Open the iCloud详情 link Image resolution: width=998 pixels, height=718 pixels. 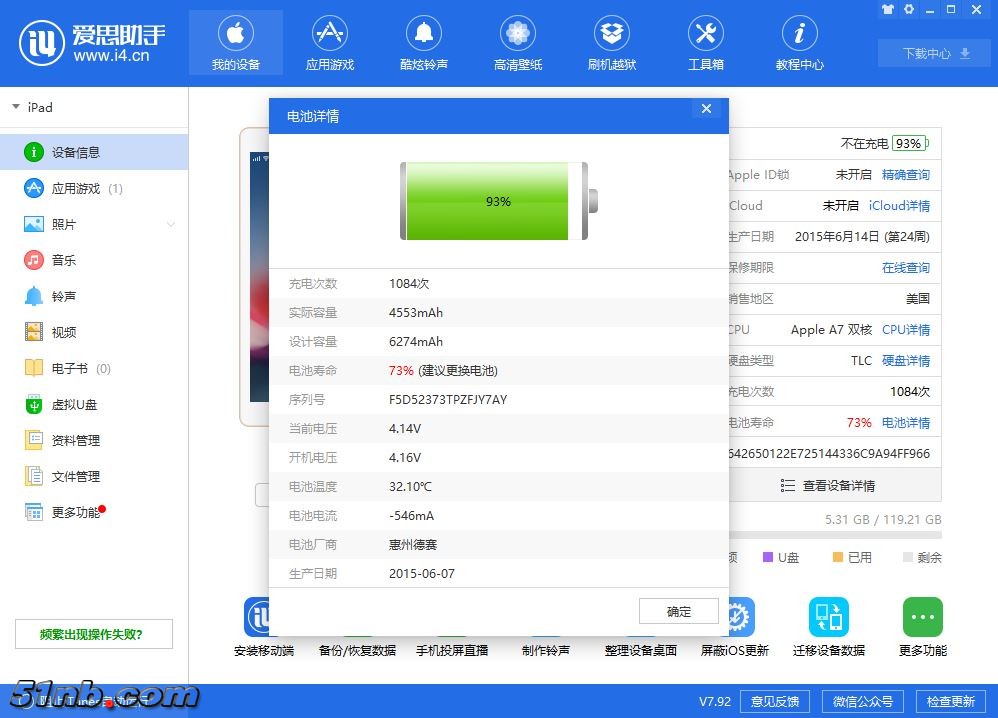pyautogui.click(x=899, y=206)
